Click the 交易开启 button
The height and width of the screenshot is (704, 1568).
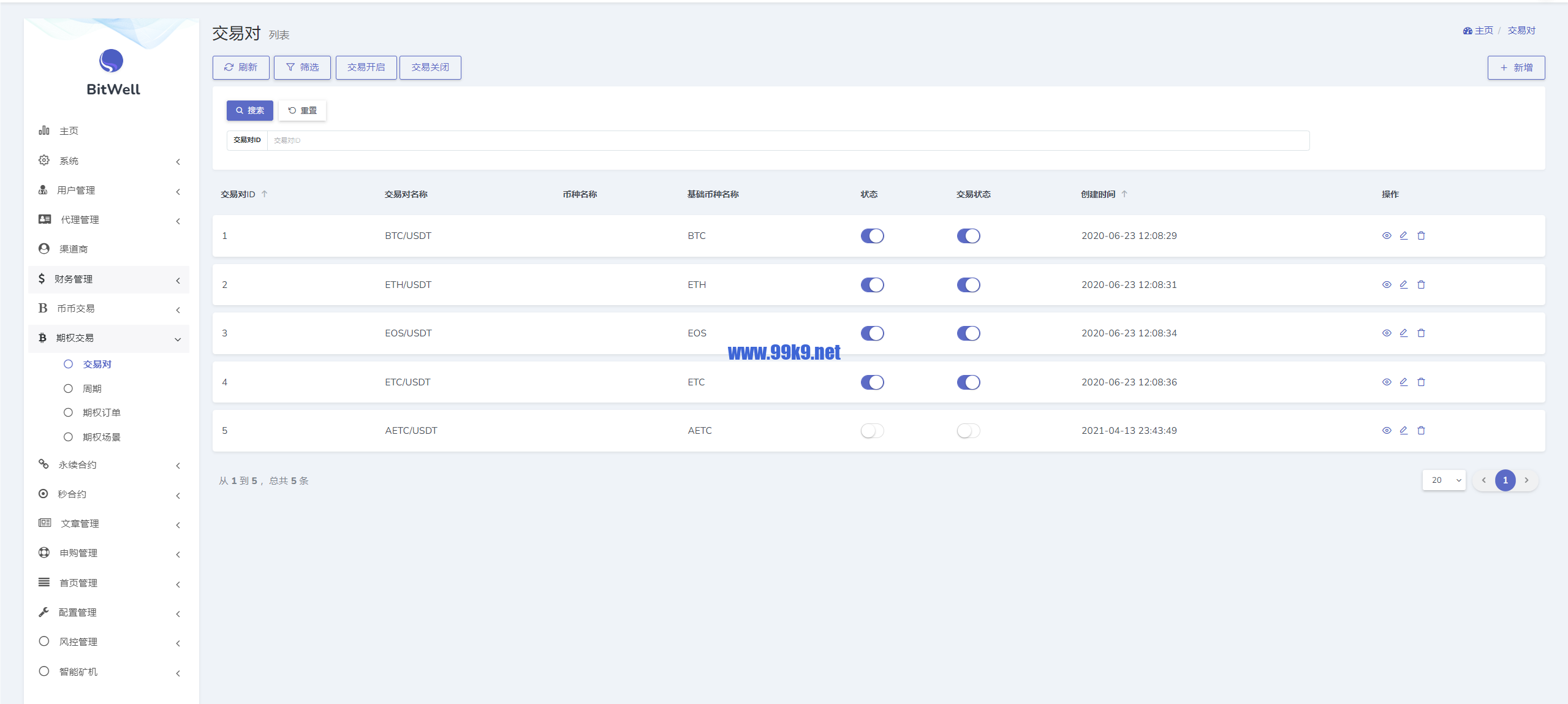click(366, 67)
